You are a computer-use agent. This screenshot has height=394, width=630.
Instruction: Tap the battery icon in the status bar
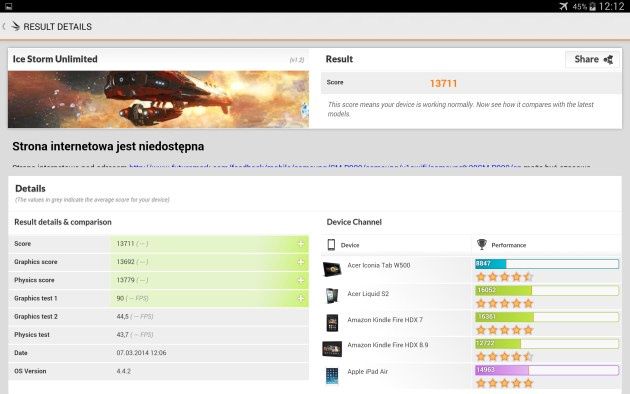(592, 6)
